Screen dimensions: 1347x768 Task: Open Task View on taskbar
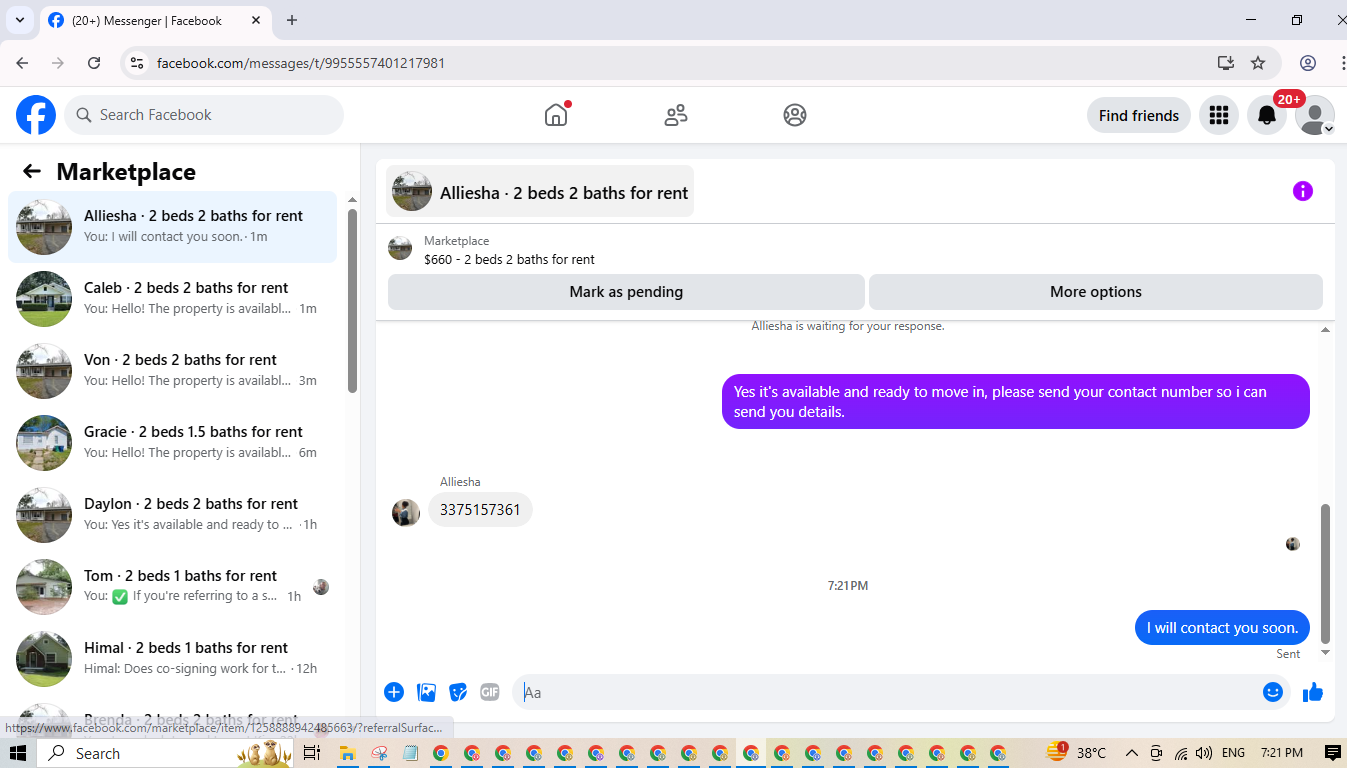coord(311,753)
